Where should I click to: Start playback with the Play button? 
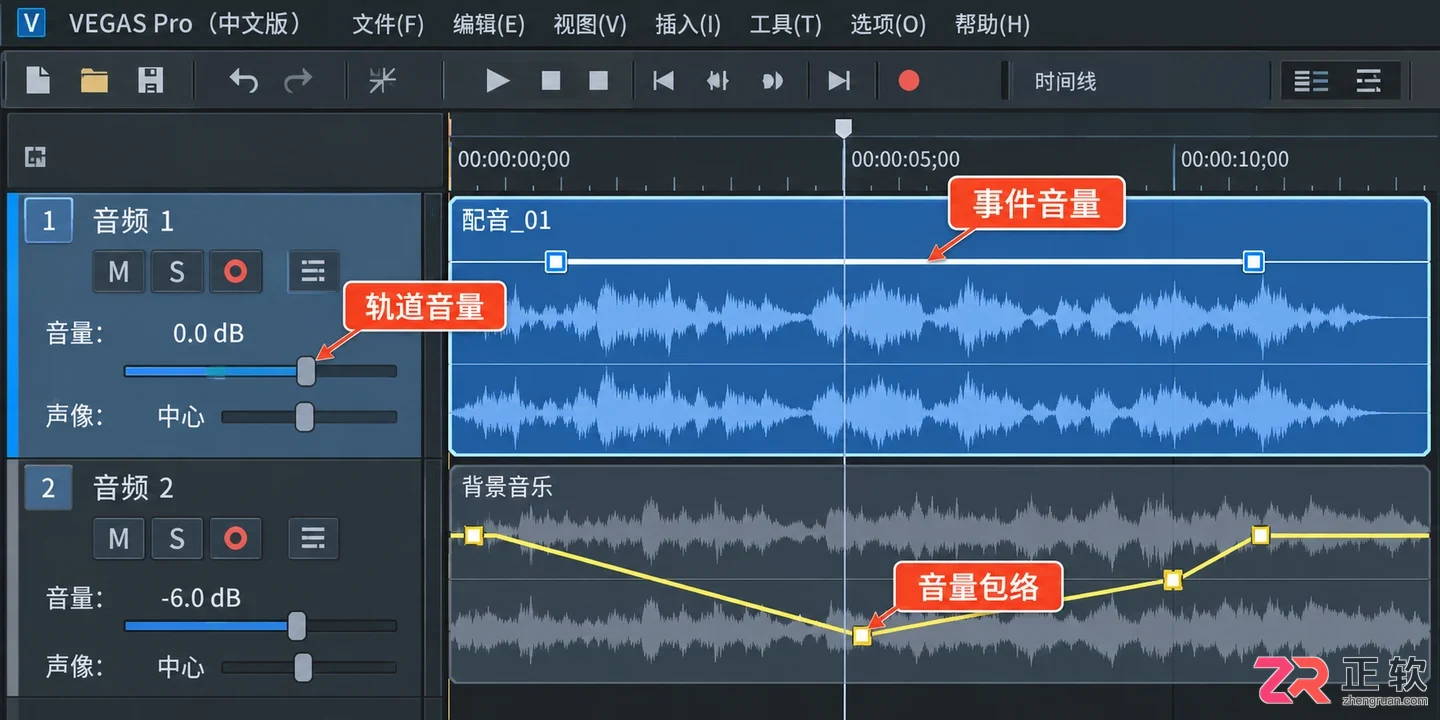[497, 80]
